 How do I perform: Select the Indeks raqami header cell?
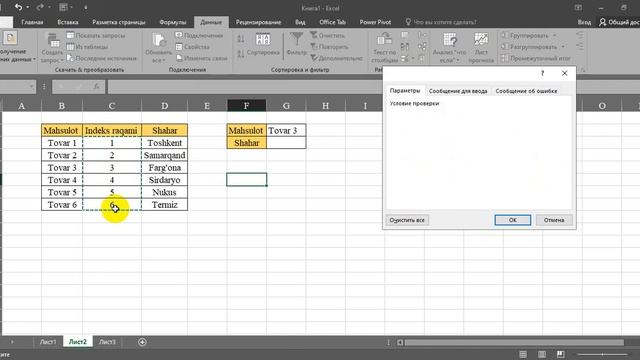click(x=111, y=131)
